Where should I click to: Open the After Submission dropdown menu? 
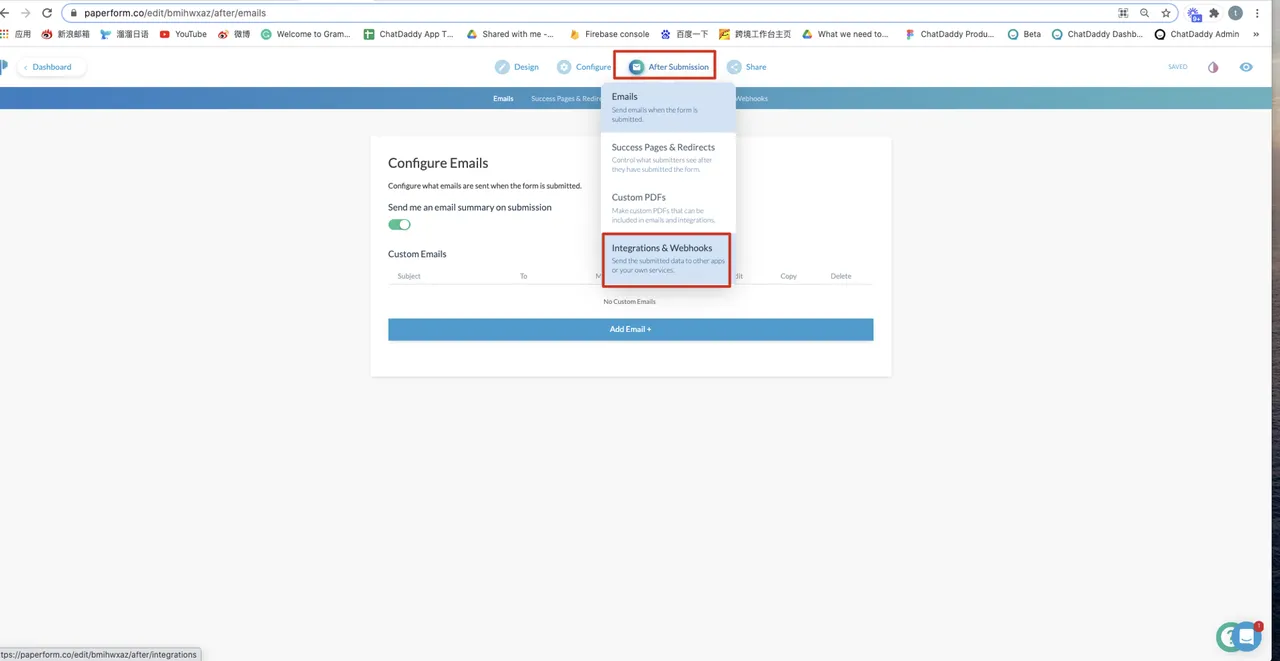click(665, 67)
